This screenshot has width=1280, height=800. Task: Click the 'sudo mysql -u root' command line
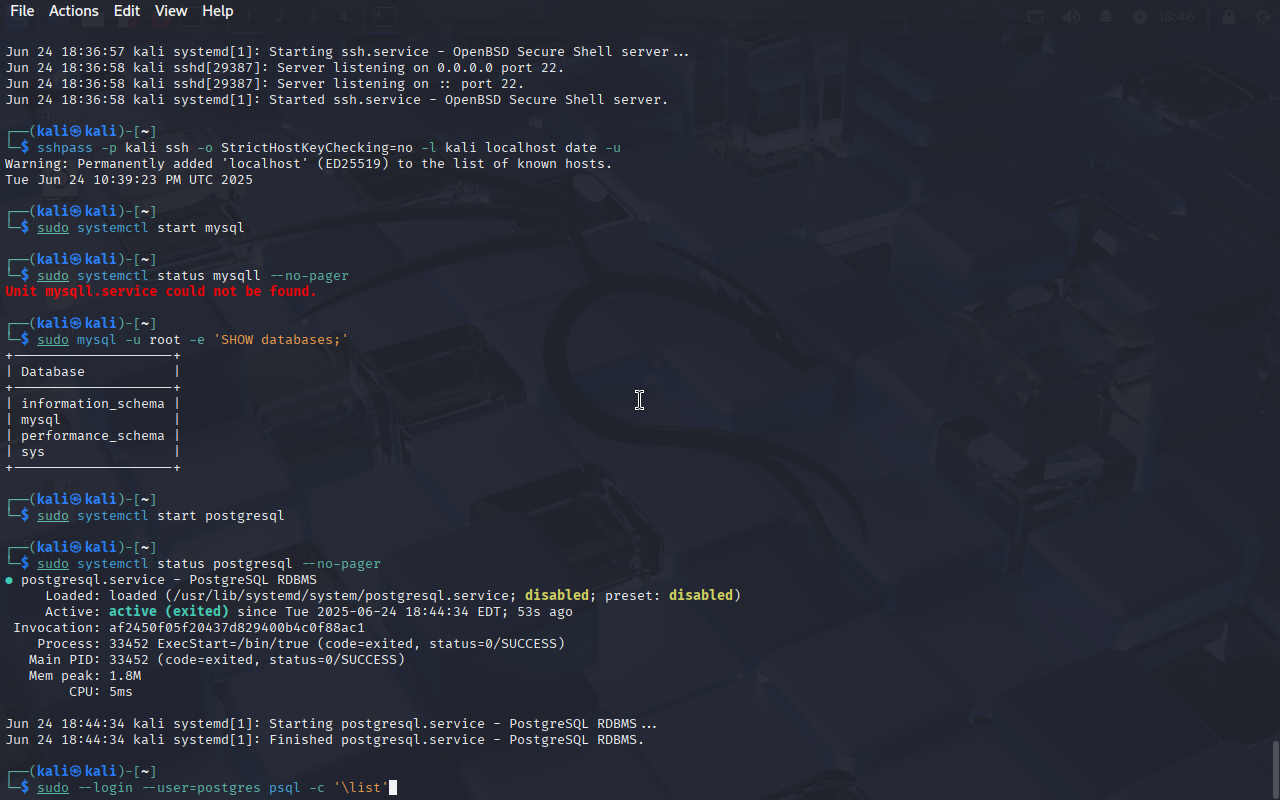[193, 339]
